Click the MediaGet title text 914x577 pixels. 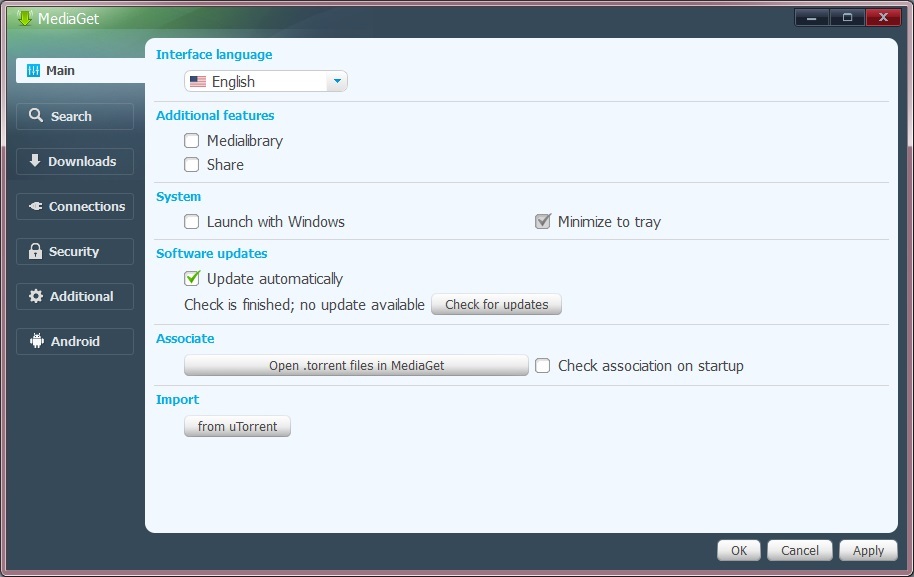tap(68, 19)
